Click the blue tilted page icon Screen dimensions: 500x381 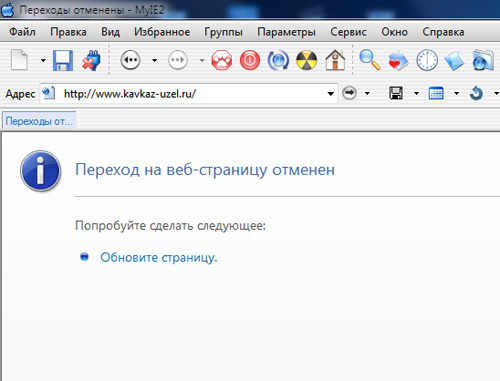pos(454,61)
